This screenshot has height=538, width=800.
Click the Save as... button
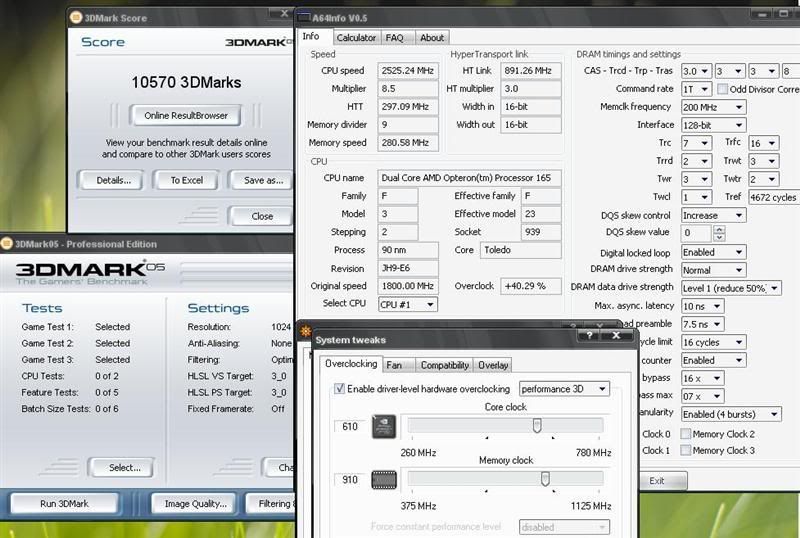click(262, 180)
